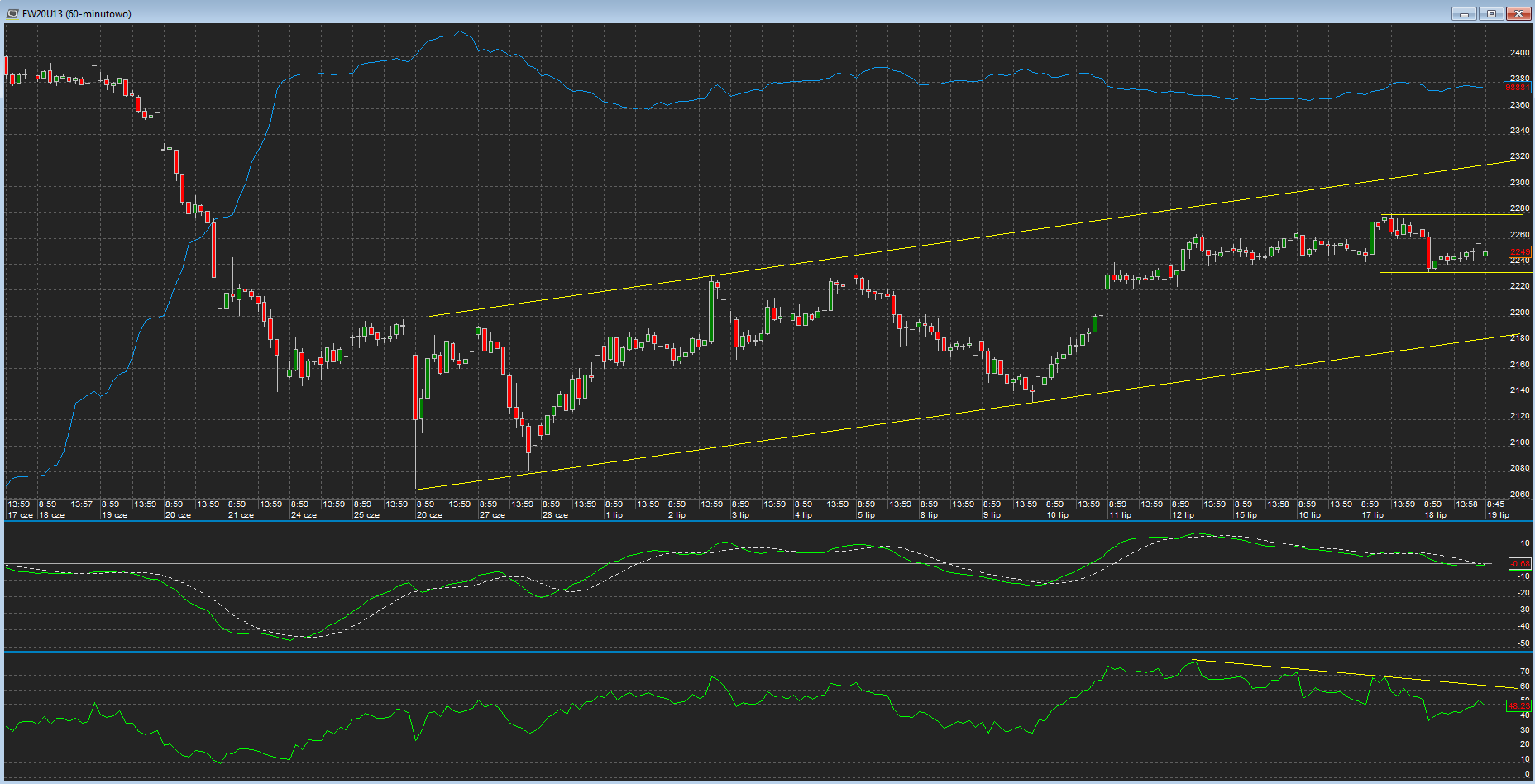Select the 19 lip date marker
Screen dimensions: 1535x784
1498,515
